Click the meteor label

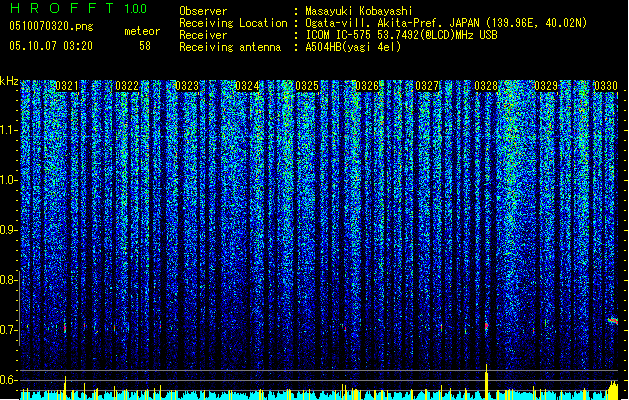(142, 31)
